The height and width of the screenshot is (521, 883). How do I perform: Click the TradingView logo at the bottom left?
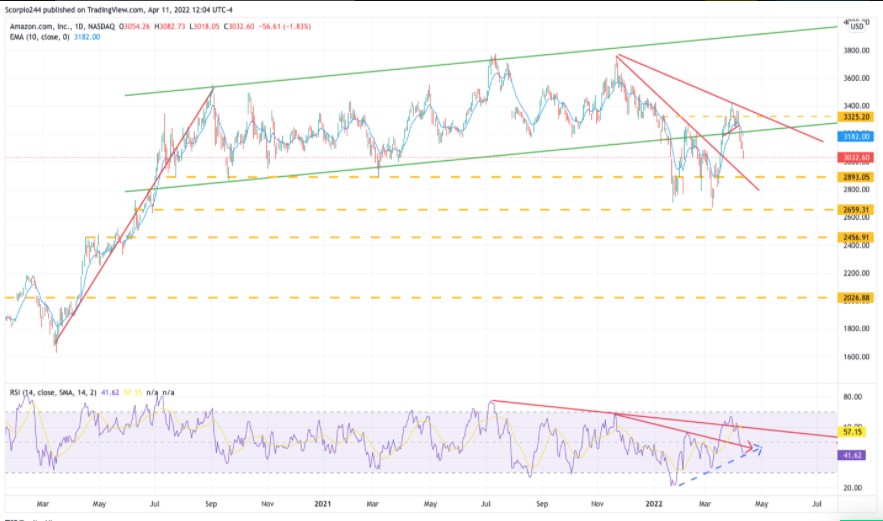[28, 518]
